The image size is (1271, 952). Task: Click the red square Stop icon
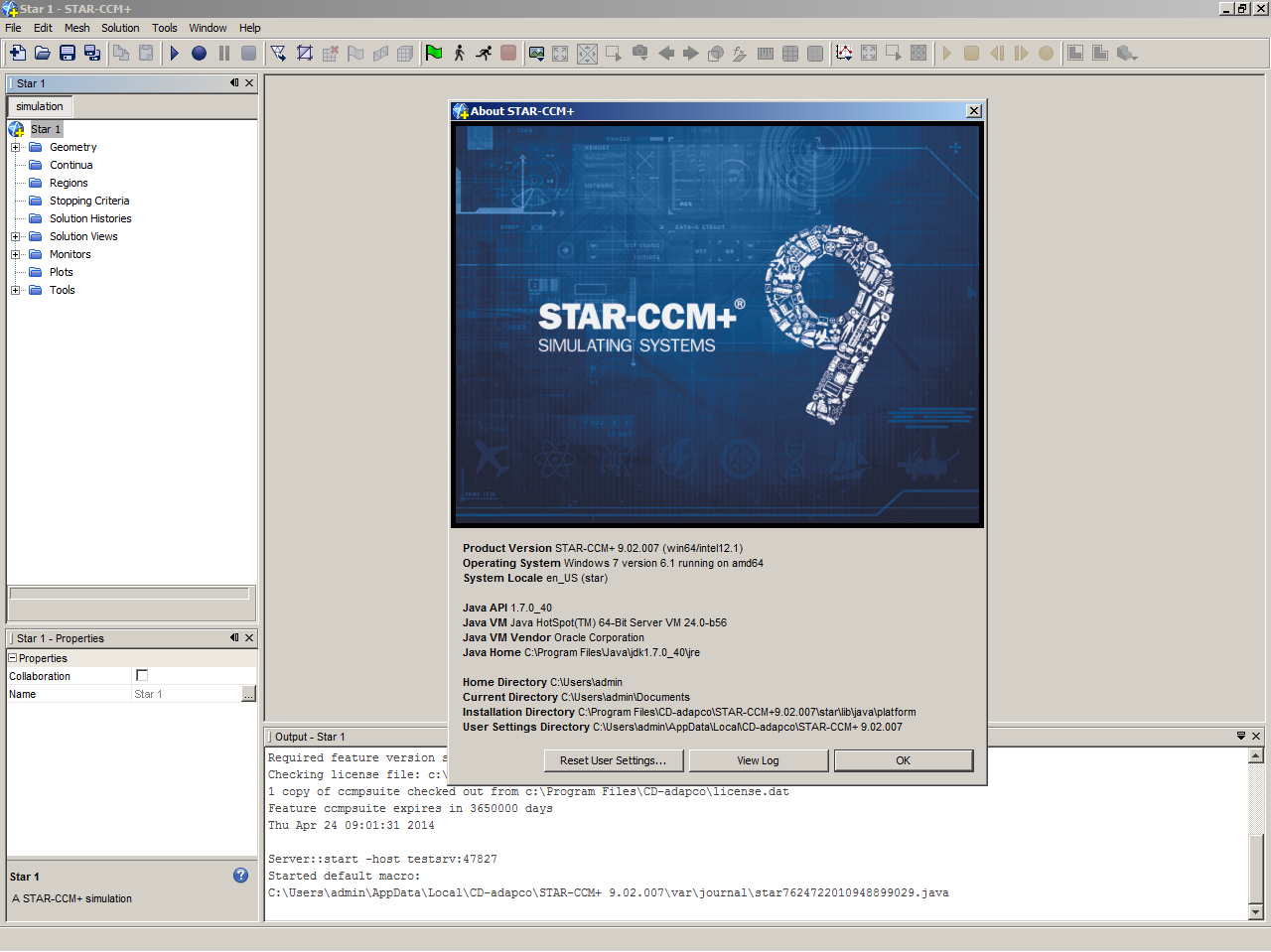[508, 53]
